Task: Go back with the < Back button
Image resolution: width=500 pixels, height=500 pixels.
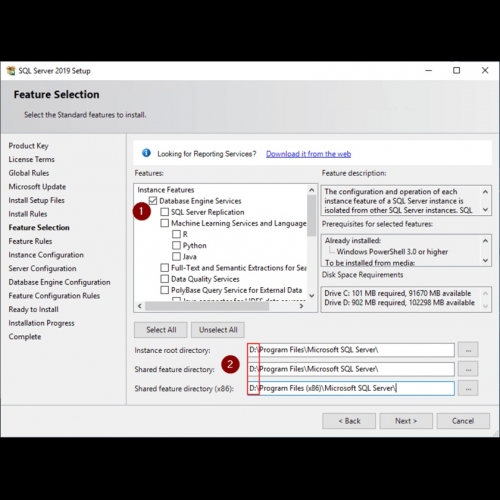Action: (349, 421)
